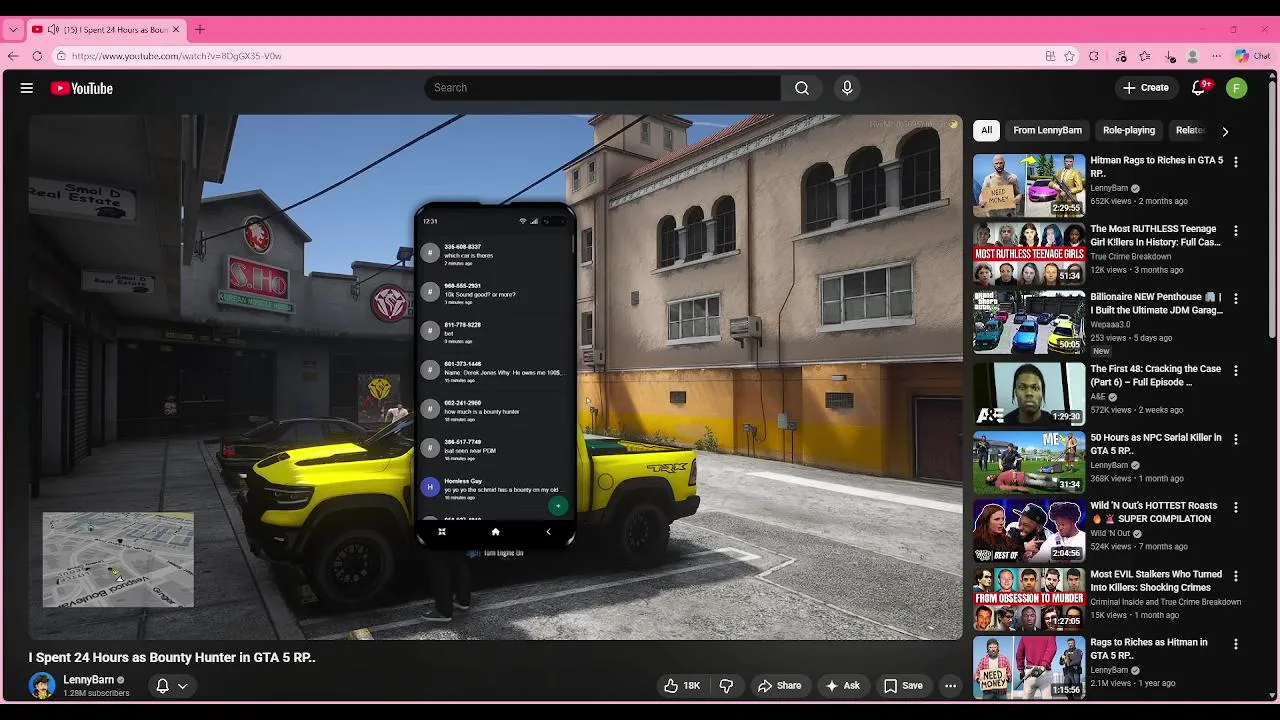Open options for Rags to Riches Hitman video
Viewport: 1280px width, 720px height.
coord(1236,645)
